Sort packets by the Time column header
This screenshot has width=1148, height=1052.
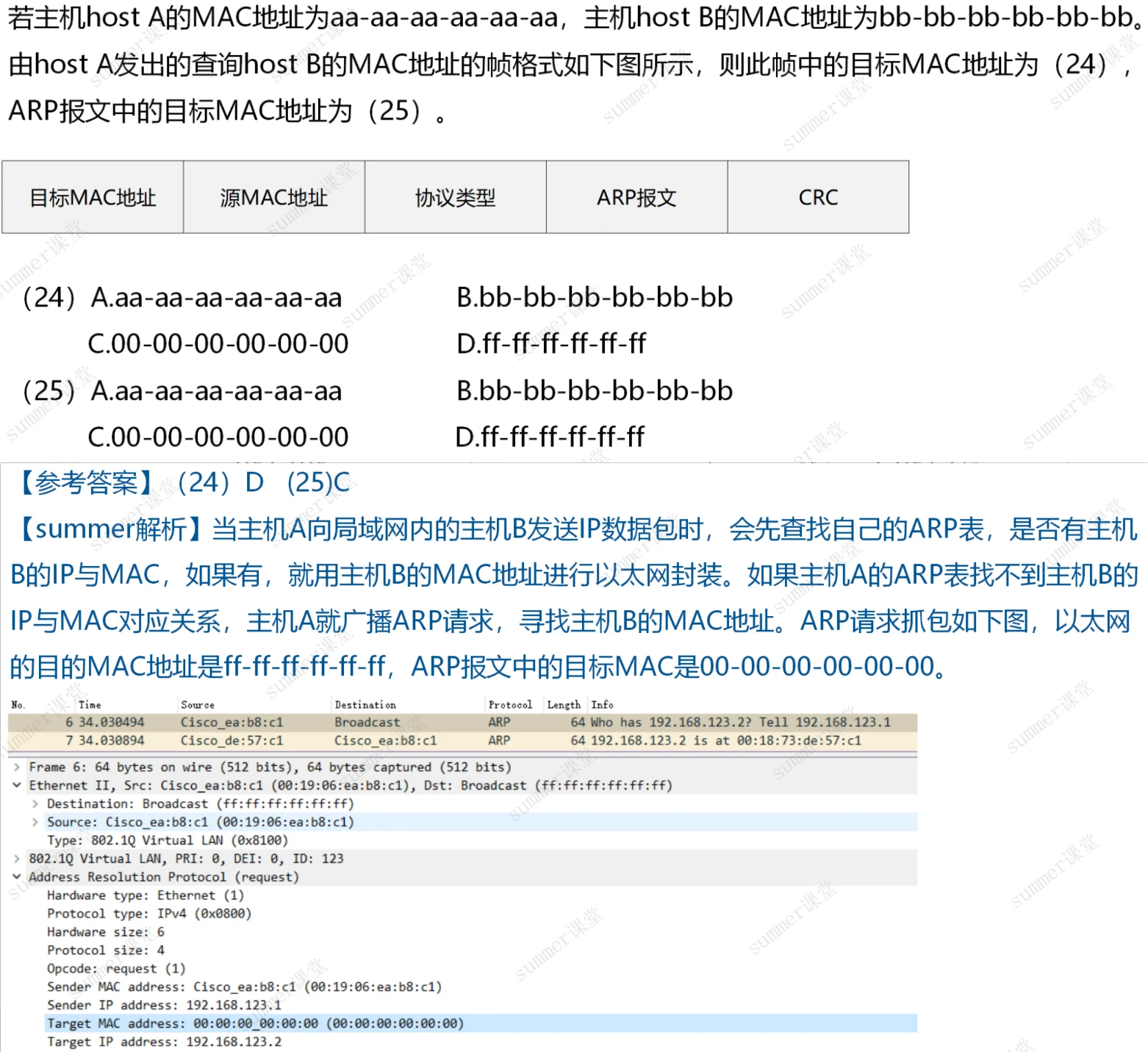point(90,704)
